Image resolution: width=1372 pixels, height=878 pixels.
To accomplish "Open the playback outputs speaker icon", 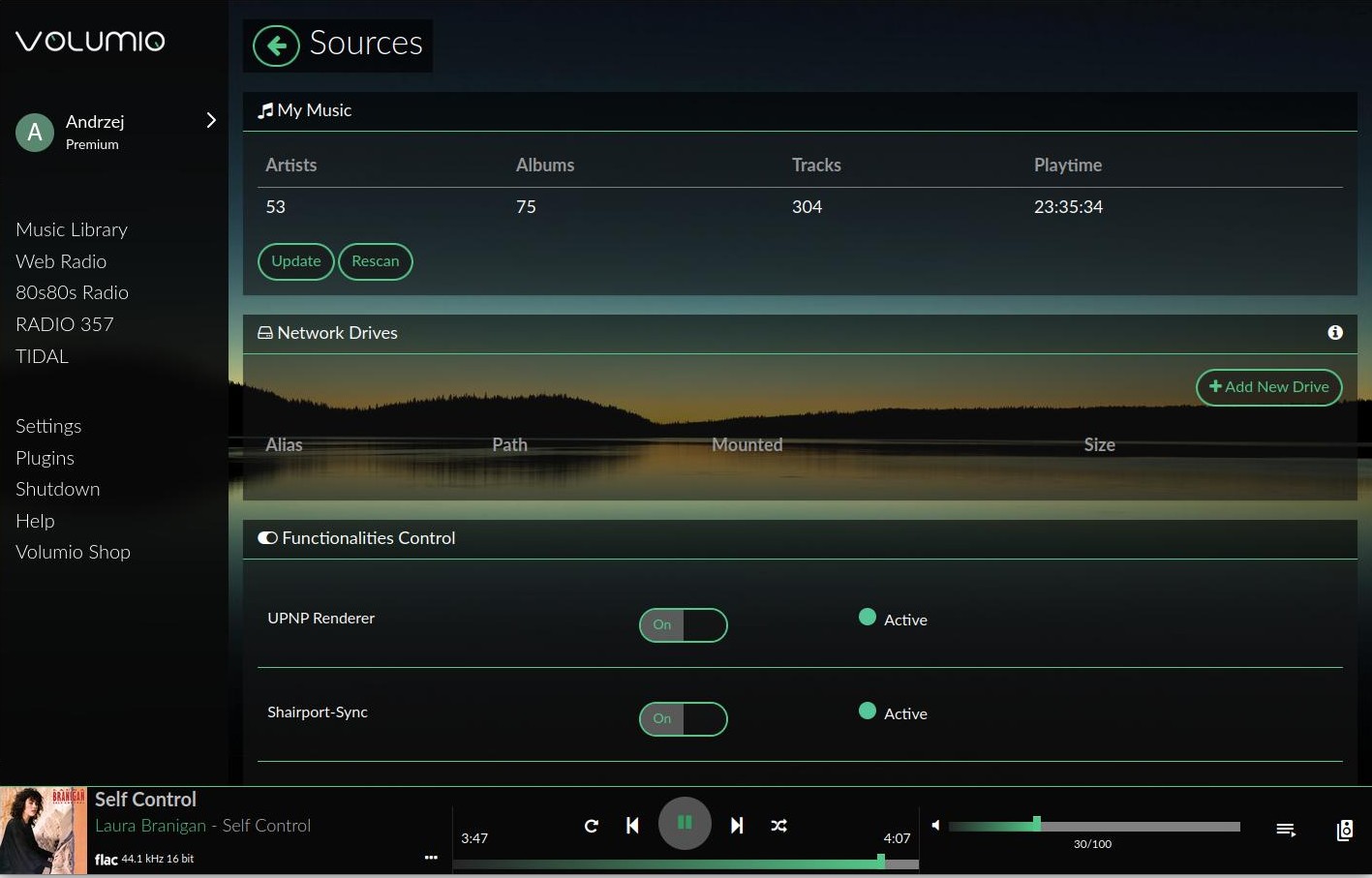I will [x=1345, y=830].
